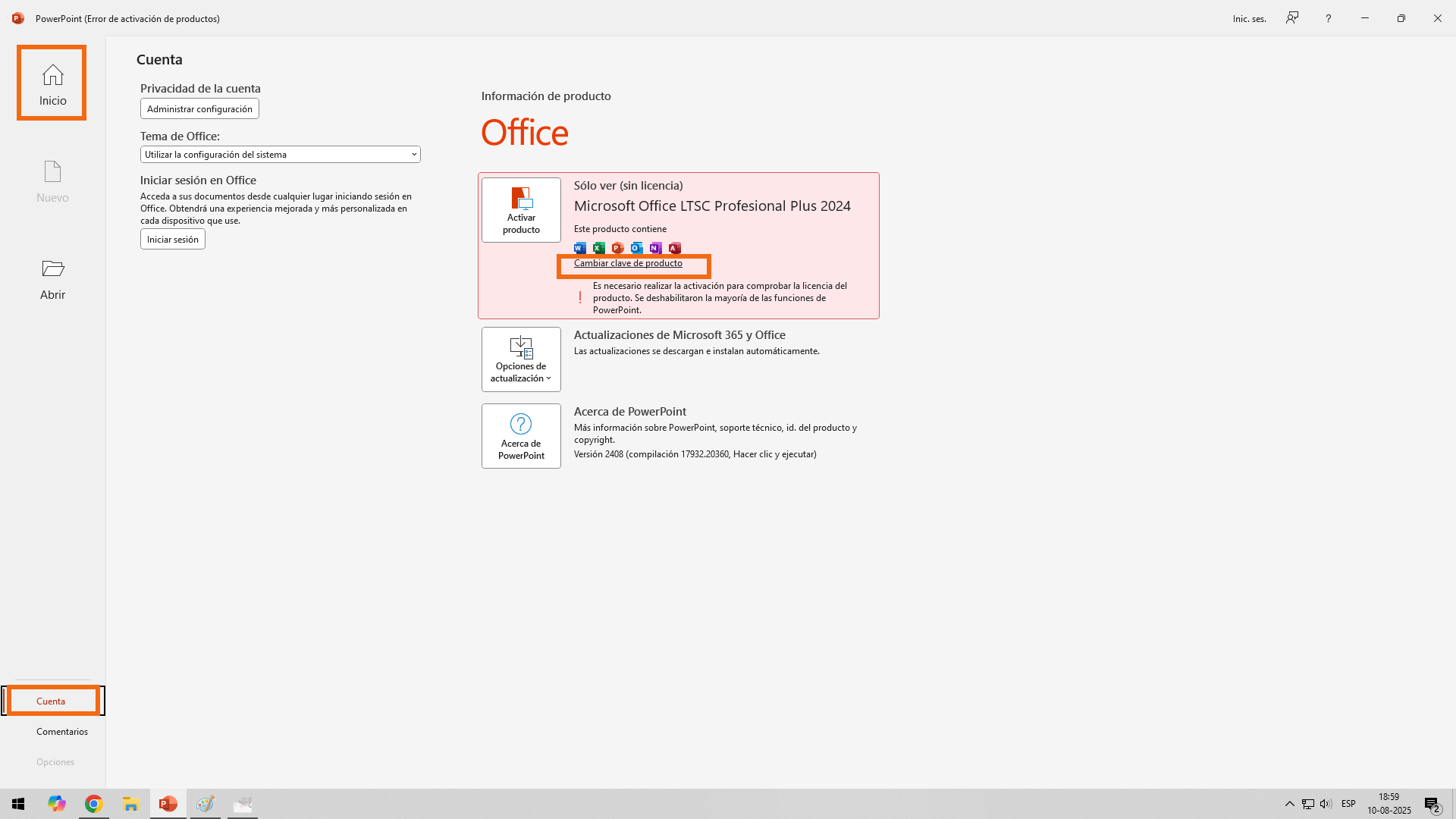This screenshot has height=819, width=1456.
Task: Open the last taskbar app icon
Action: [243, 804]
